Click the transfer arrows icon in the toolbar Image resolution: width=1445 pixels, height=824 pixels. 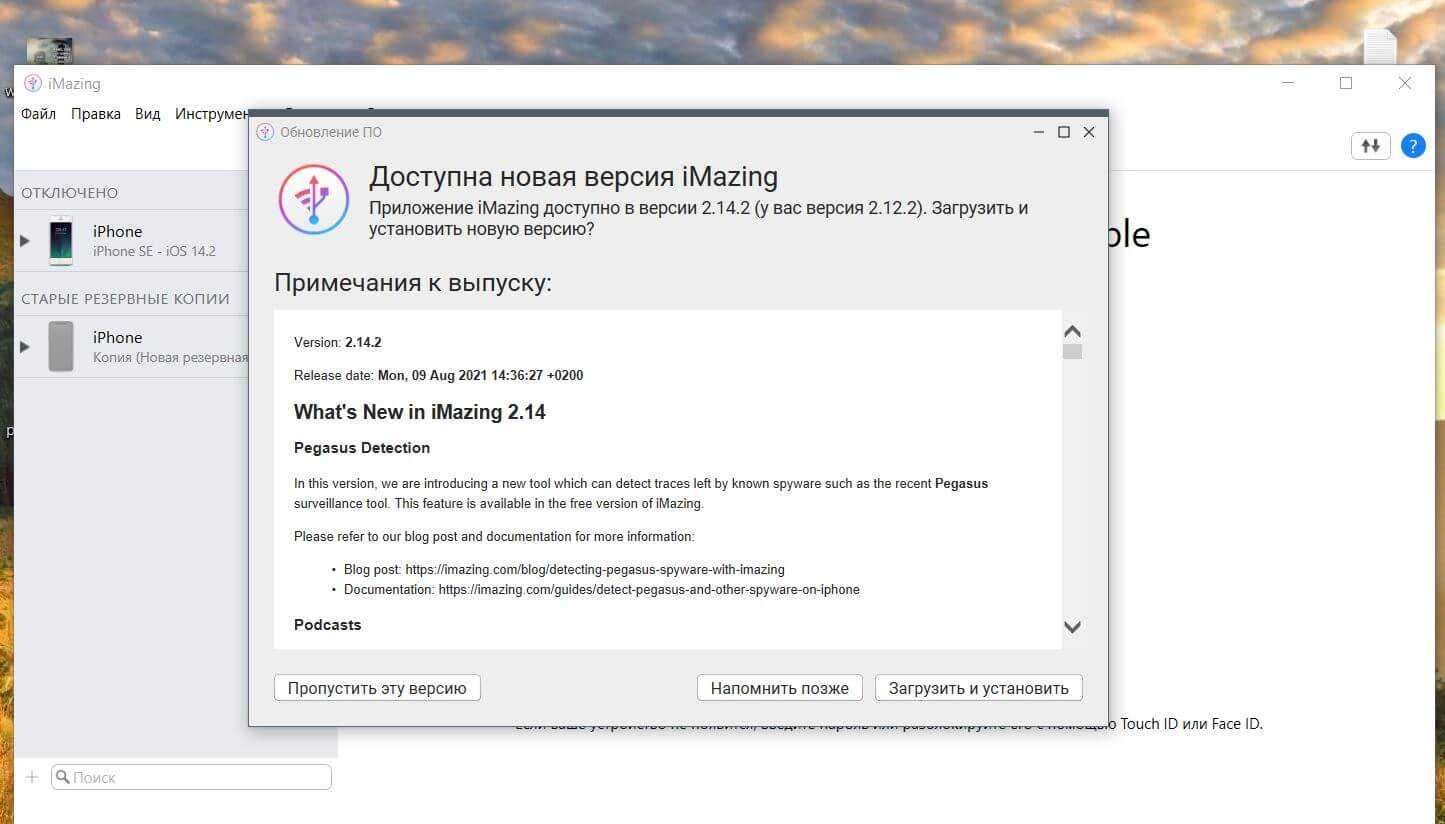tap(1370, 146)
